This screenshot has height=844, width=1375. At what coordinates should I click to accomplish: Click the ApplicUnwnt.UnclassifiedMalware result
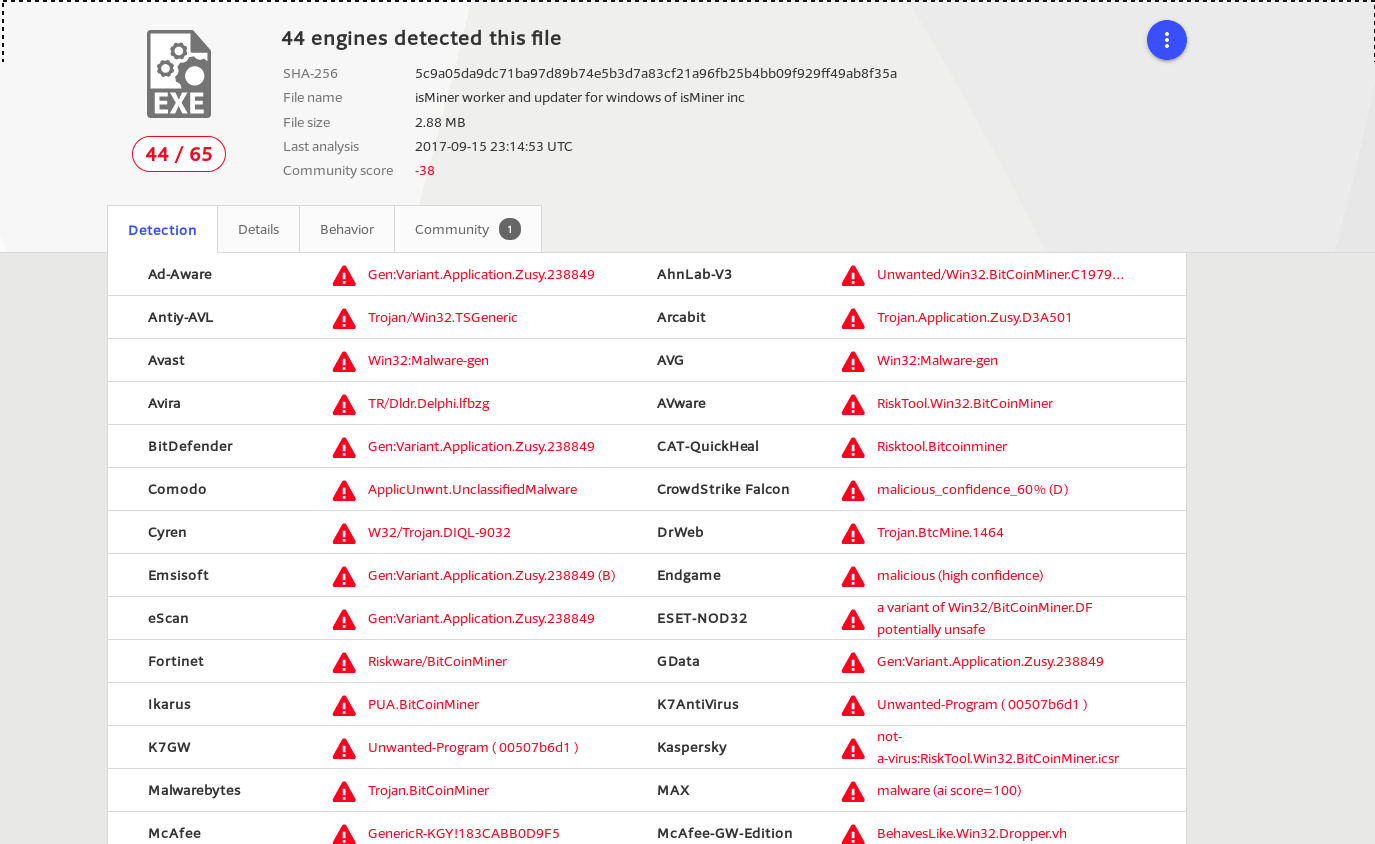472,489
